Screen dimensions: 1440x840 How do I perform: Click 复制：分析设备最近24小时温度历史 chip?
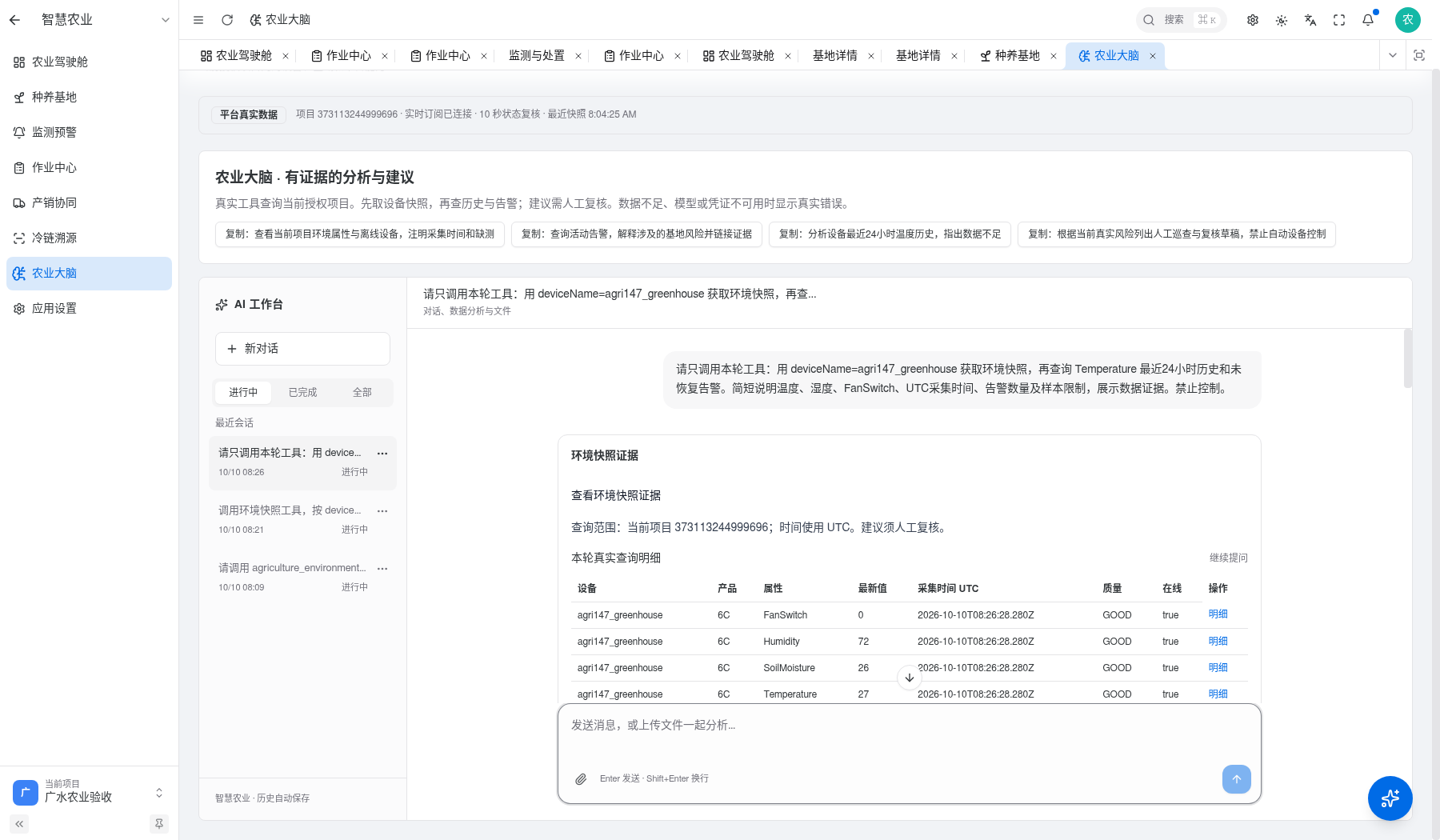point(890,234)
